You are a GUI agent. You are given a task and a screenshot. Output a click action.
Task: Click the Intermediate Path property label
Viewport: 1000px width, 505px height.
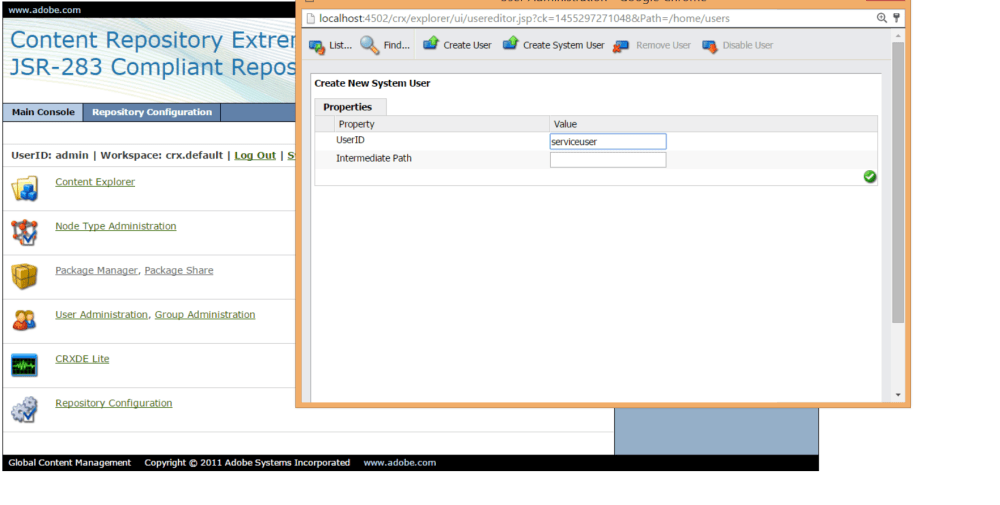click(x=374, y=158)
